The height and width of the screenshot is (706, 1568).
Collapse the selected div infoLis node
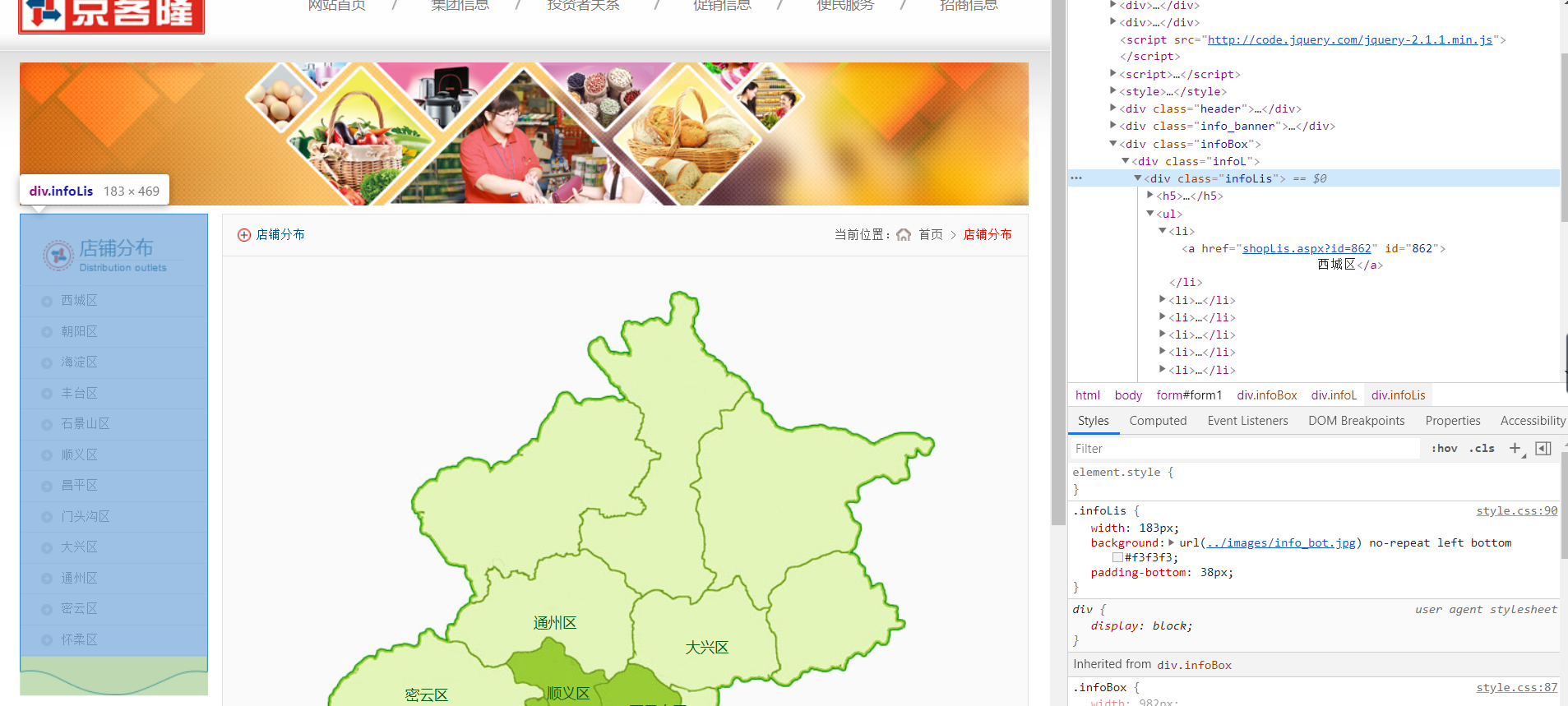coord(1138,178)
